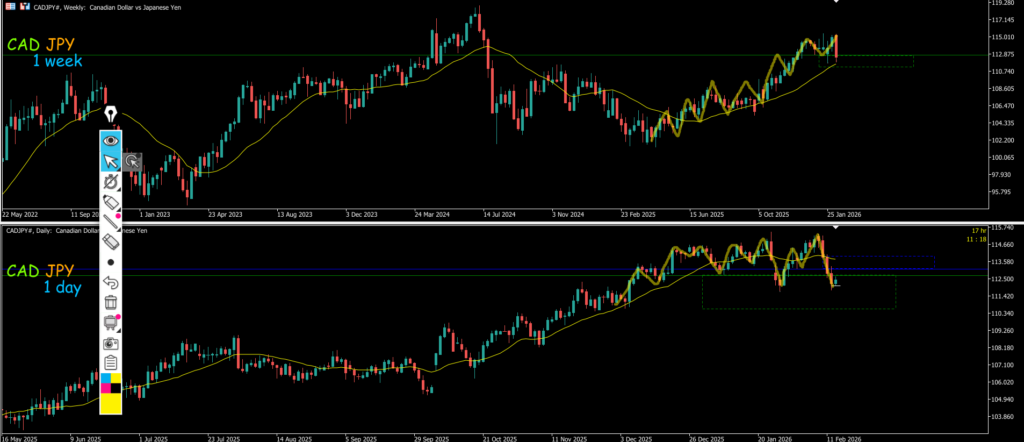
Task: Click the white chart shift marker on weekly chart
Action: [837, 3]
